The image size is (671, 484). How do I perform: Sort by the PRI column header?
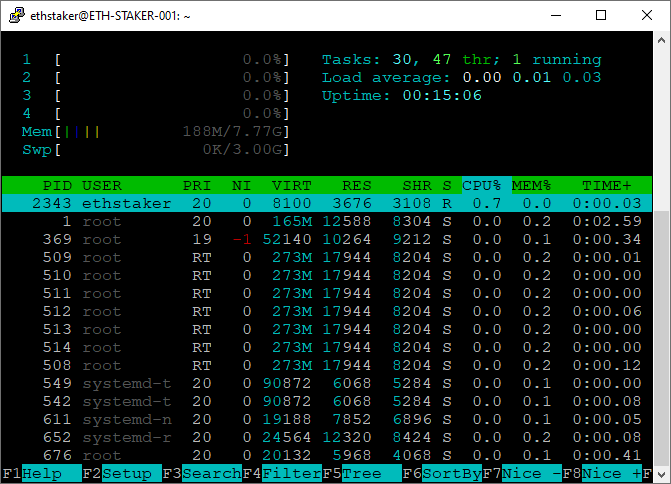click(197, 186)
